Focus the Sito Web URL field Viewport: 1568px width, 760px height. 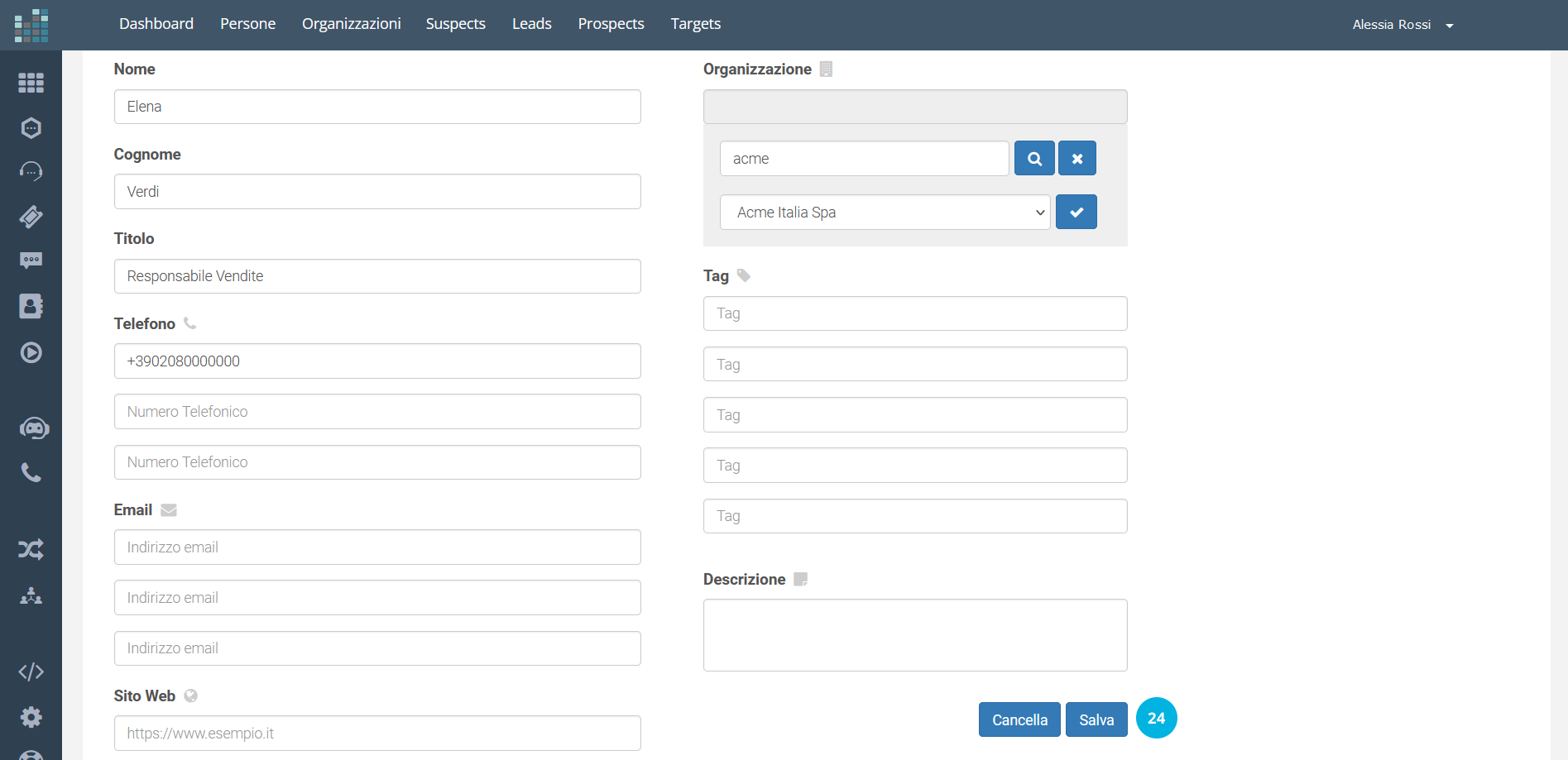377,734
